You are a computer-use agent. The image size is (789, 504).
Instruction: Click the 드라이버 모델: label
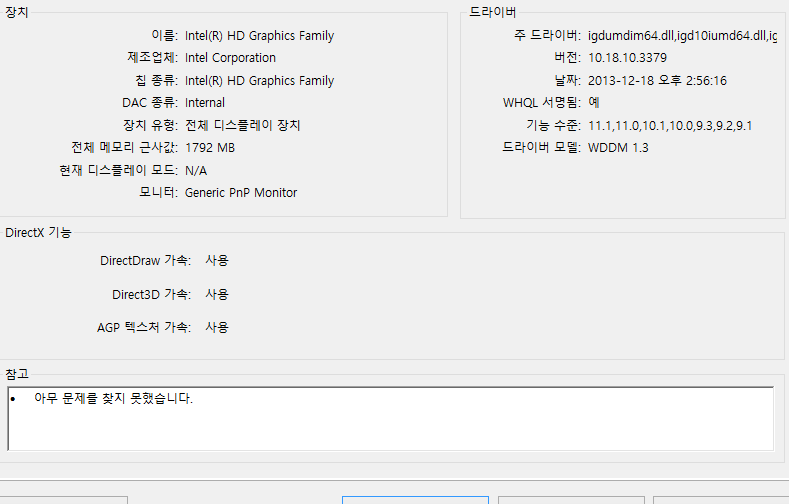pos(541,147)
